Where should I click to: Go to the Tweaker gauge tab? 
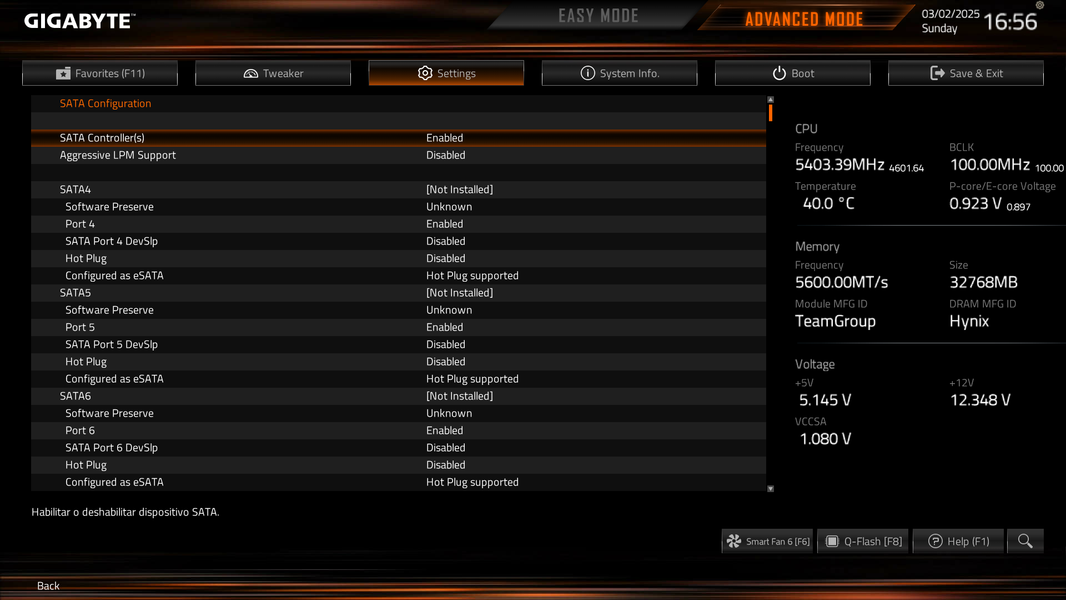(273, 73)
